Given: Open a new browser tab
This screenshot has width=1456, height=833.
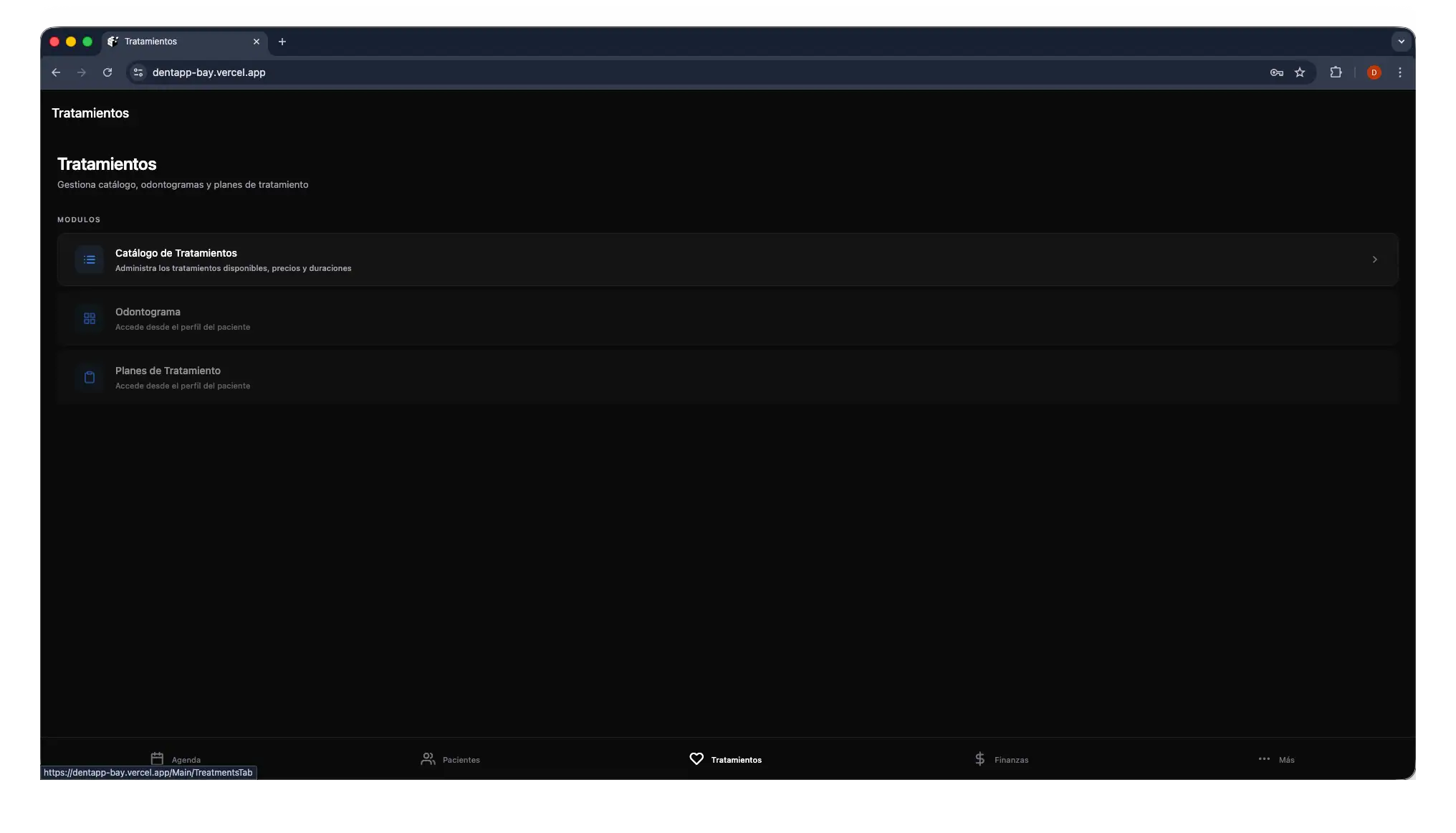Looking at the screenshot, I should click(x=282, y=42).
